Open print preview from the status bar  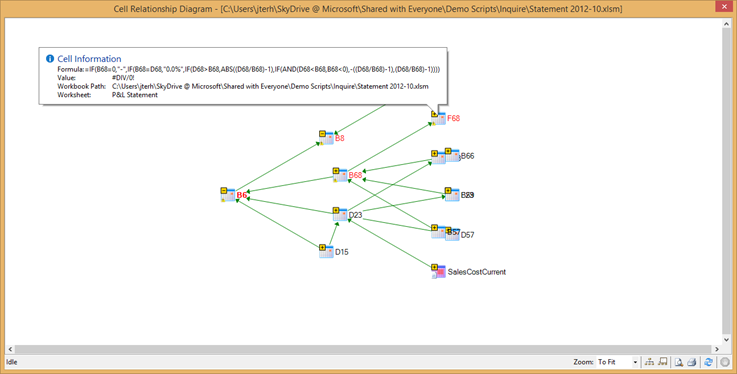[679, 362]
